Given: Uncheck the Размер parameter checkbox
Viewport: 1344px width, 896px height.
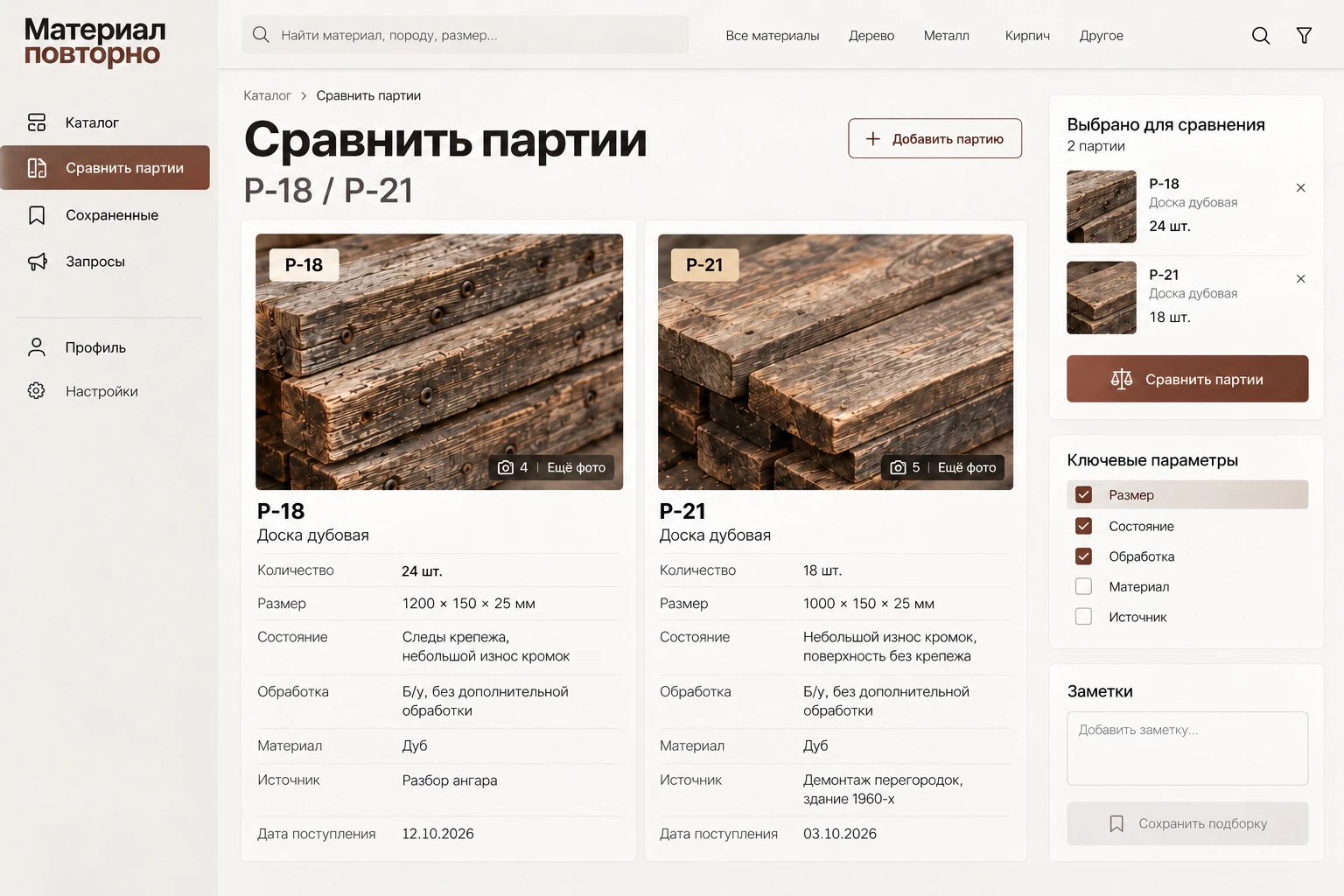Looking at the screenshot, I should pyautogui.click(x=1083, y=494).
